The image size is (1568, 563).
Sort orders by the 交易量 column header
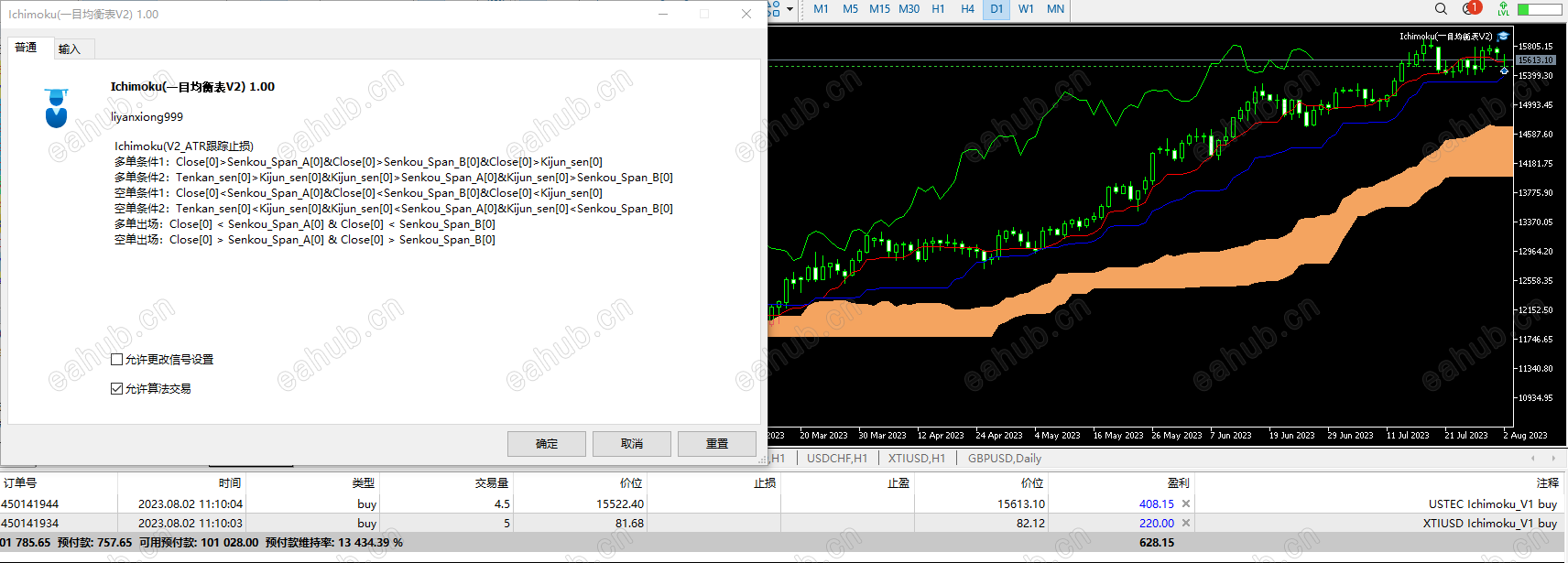(x=446, y=483)
